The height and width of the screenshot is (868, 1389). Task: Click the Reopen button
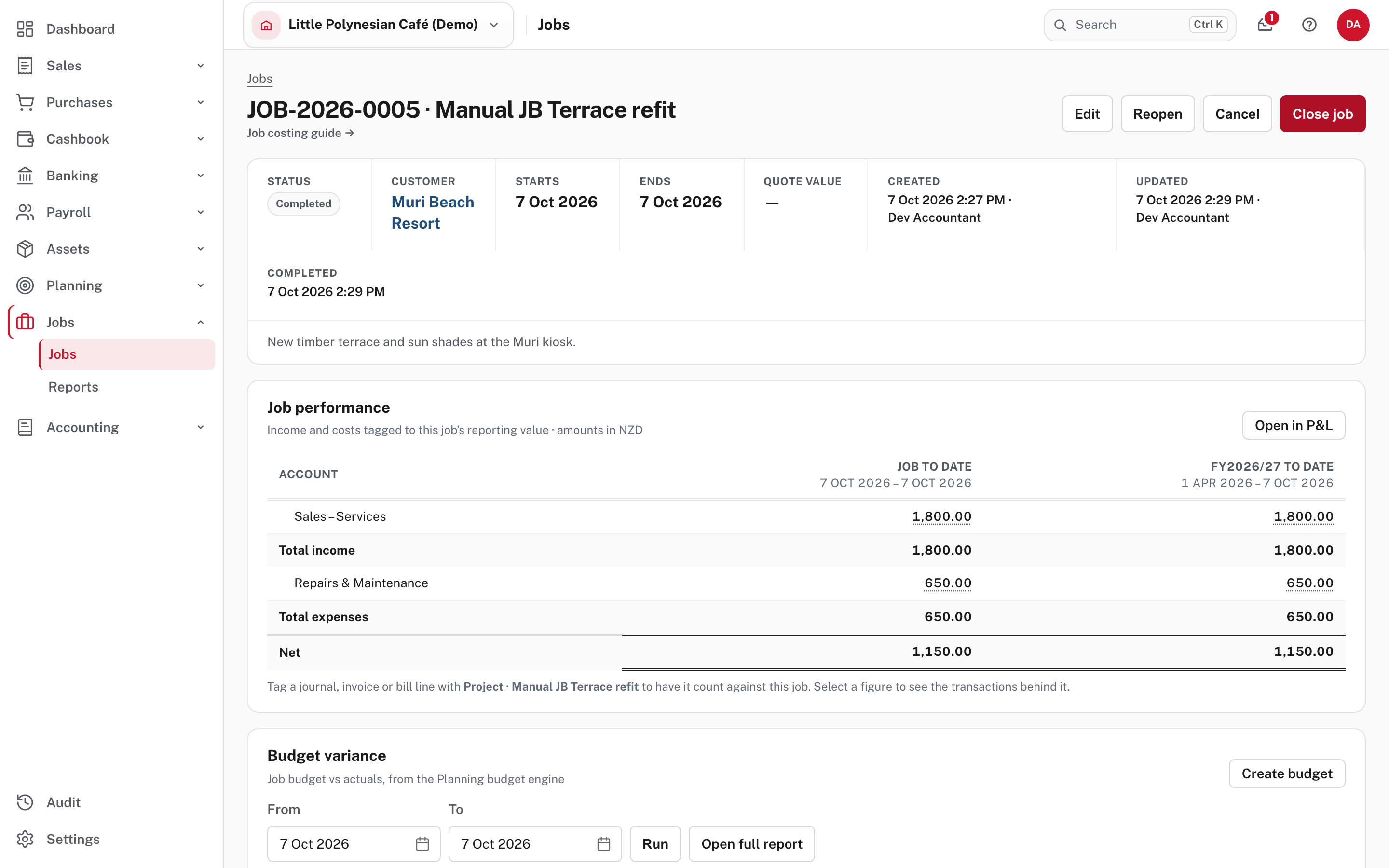(1157, 114)
